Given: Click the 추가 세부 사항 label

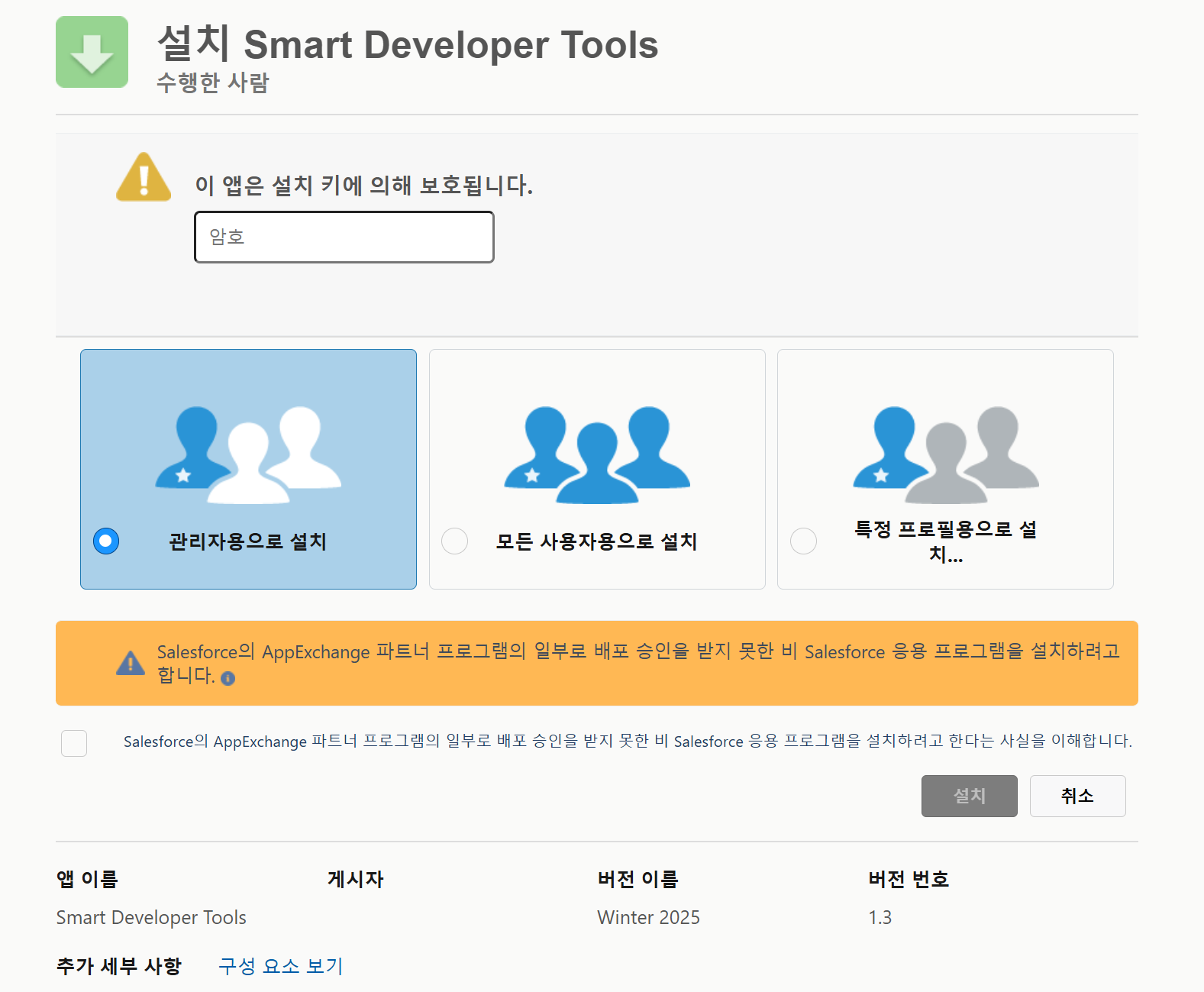Looking at the screenshot, I should (x=119, y=966).
